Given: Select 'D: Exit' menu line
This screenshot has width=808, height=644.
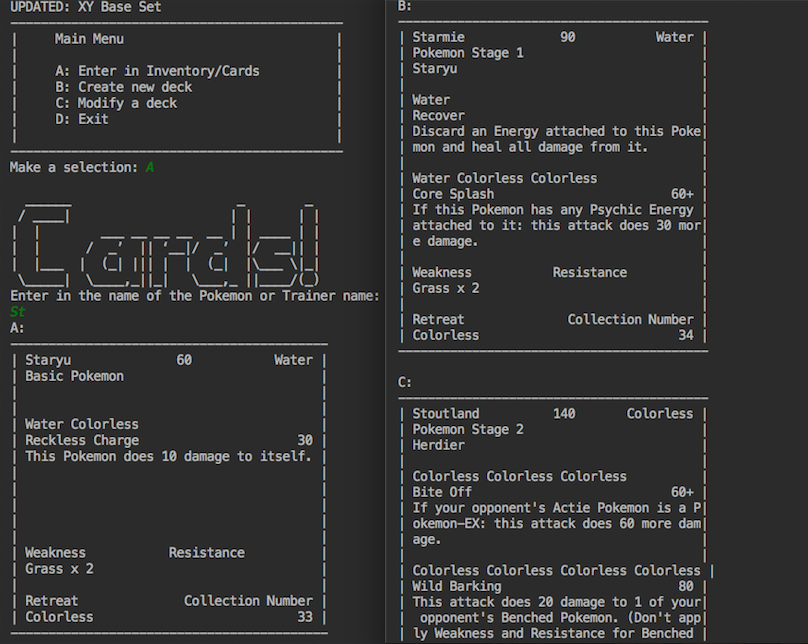Looking at the screenshot, I should (81, 119).
